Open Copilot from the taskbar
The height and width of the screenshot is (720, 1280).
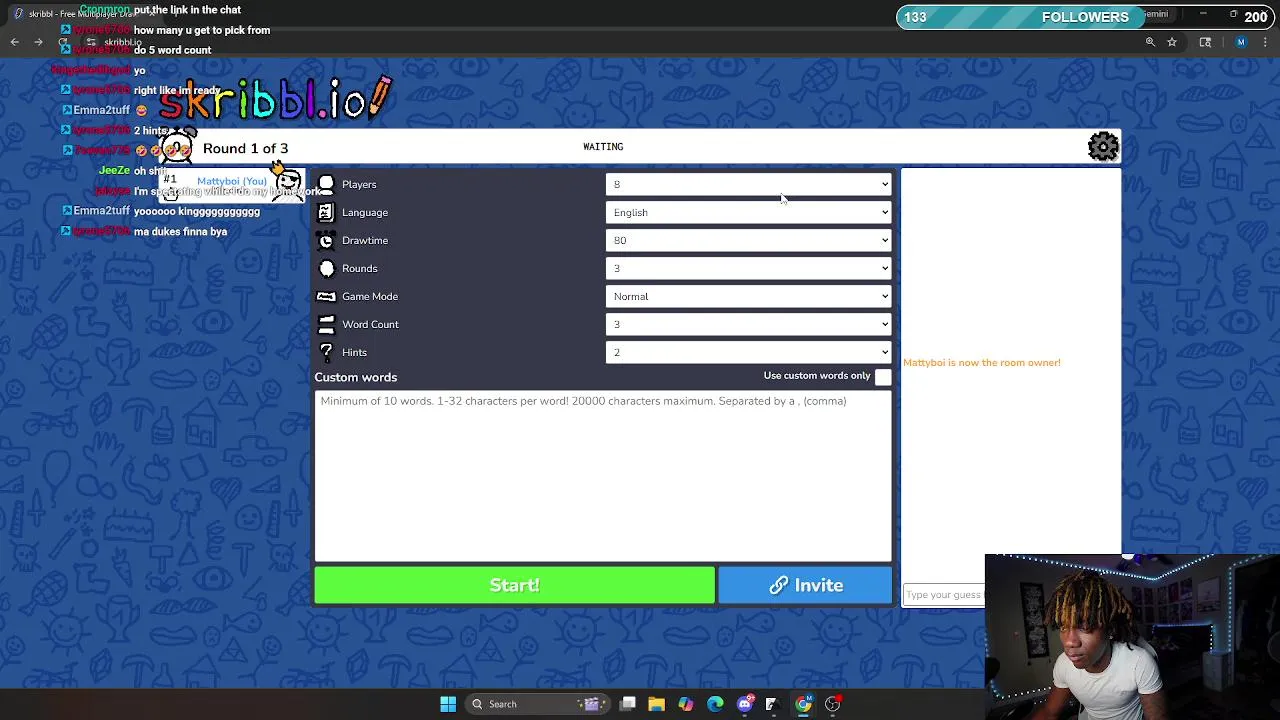[685, 704]
